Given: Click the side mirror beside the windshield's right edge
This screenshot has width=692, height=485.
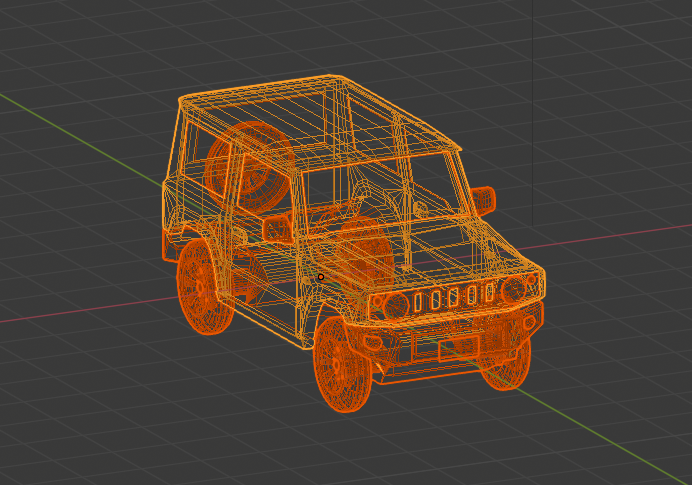Looking at the screenshot, I should [484, 200].
